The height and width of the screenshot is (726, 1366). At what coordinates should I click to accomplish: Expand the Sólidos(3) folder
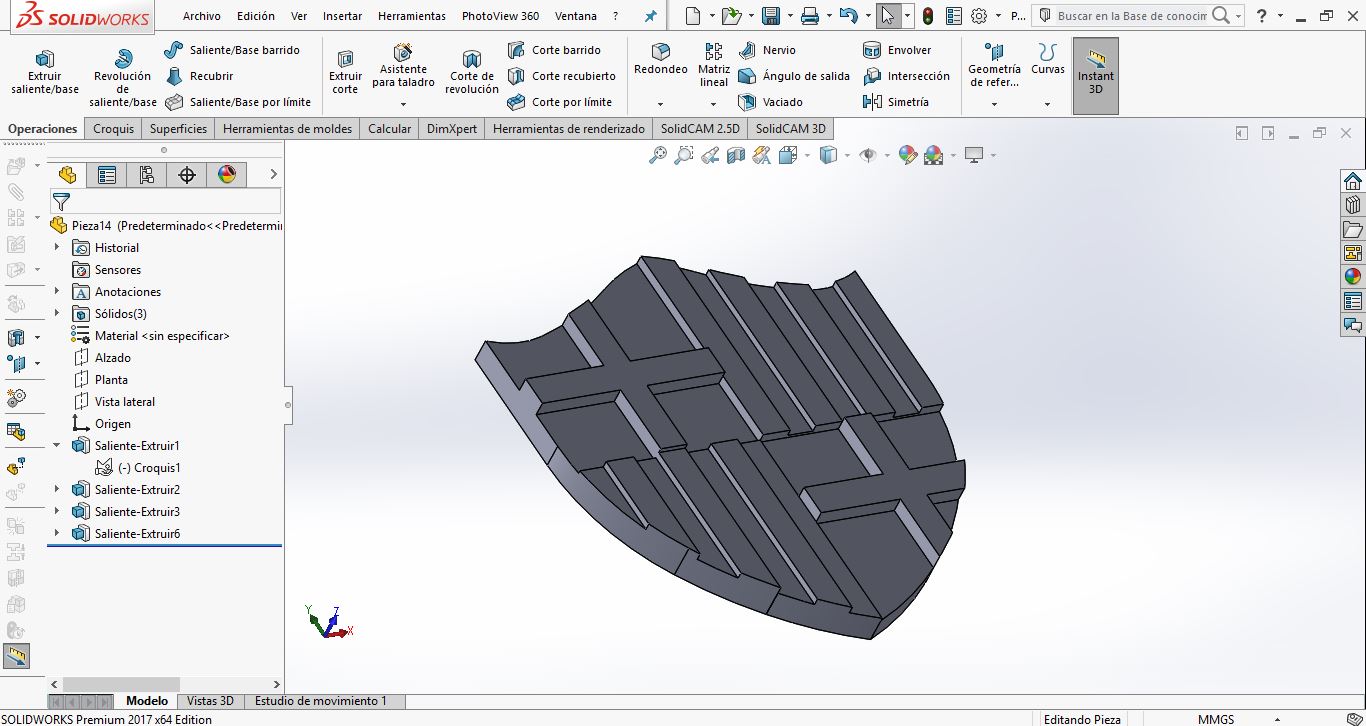(57, 314)
